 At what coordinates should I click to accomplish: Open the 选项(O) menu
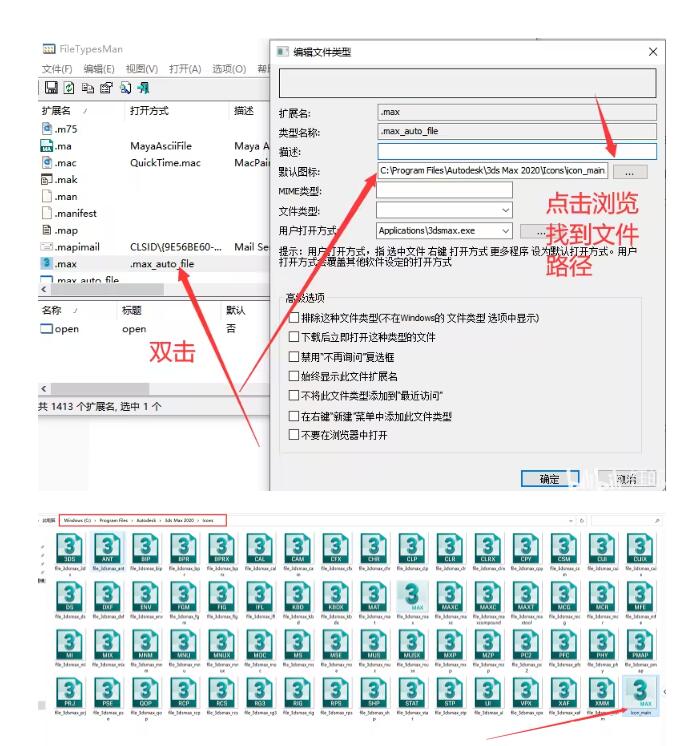229,69
